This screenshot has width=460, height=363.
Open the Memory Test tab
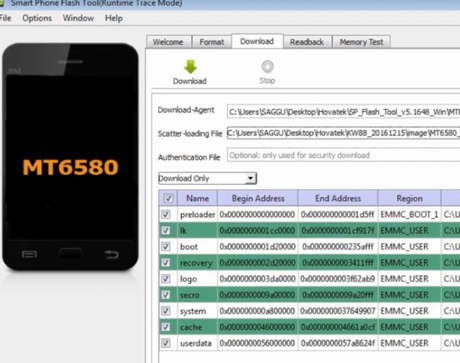tap(361, 42)
